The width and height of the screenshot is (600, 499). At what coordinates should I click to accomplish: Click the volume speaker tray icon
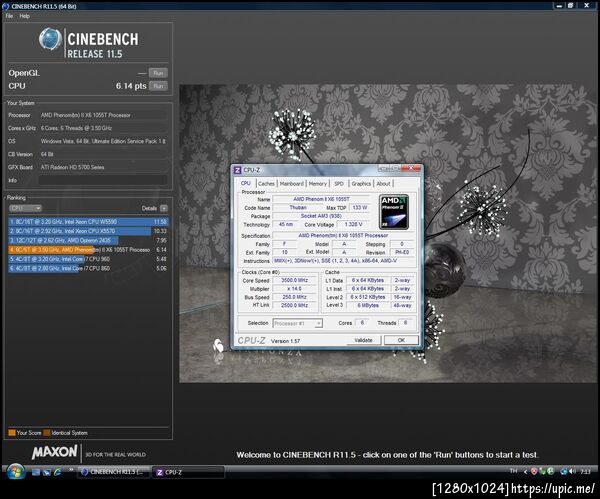coord(572,472)
